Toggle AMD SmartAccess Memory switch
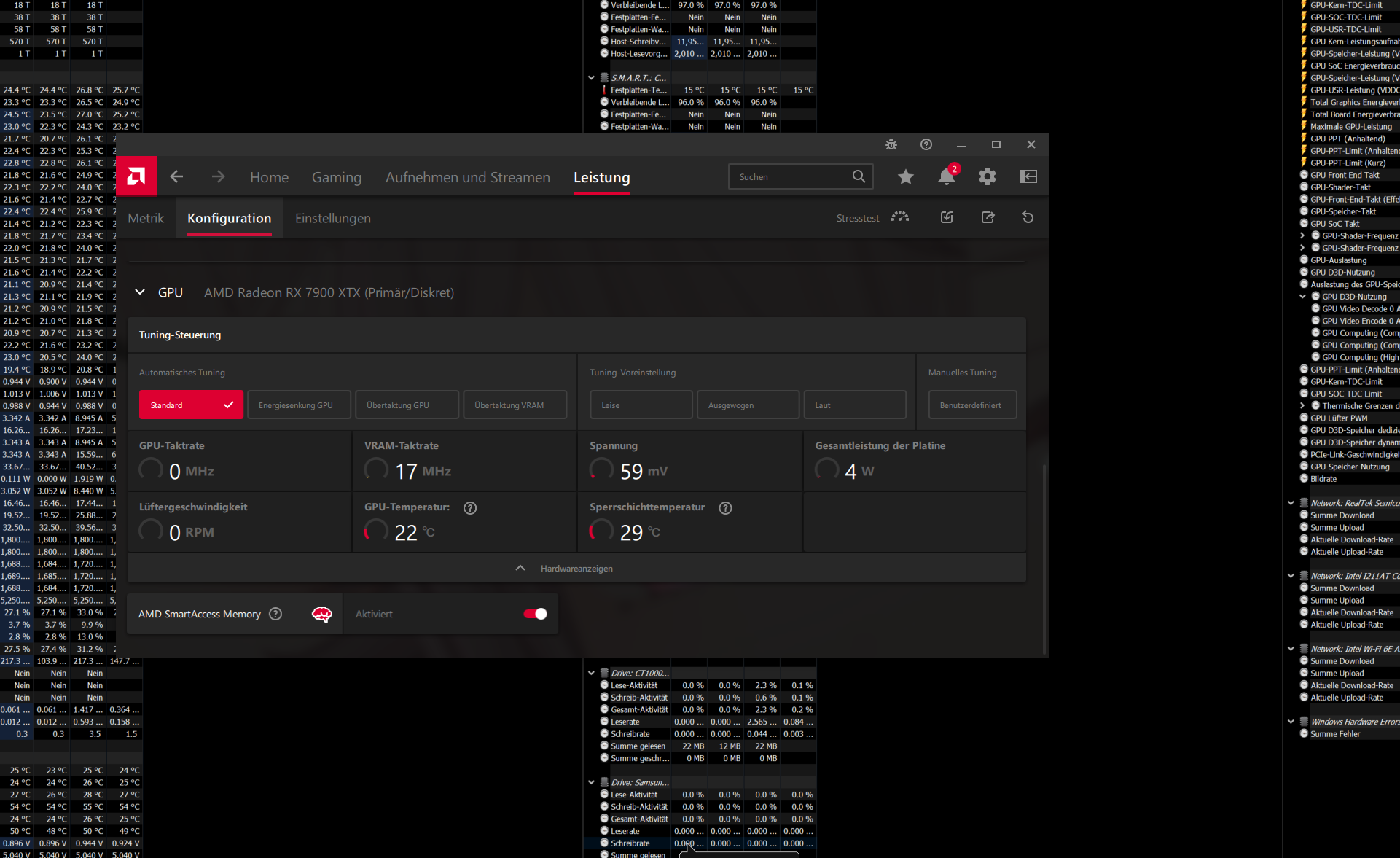Screen dimensions: 1400x858 point(535,614)
